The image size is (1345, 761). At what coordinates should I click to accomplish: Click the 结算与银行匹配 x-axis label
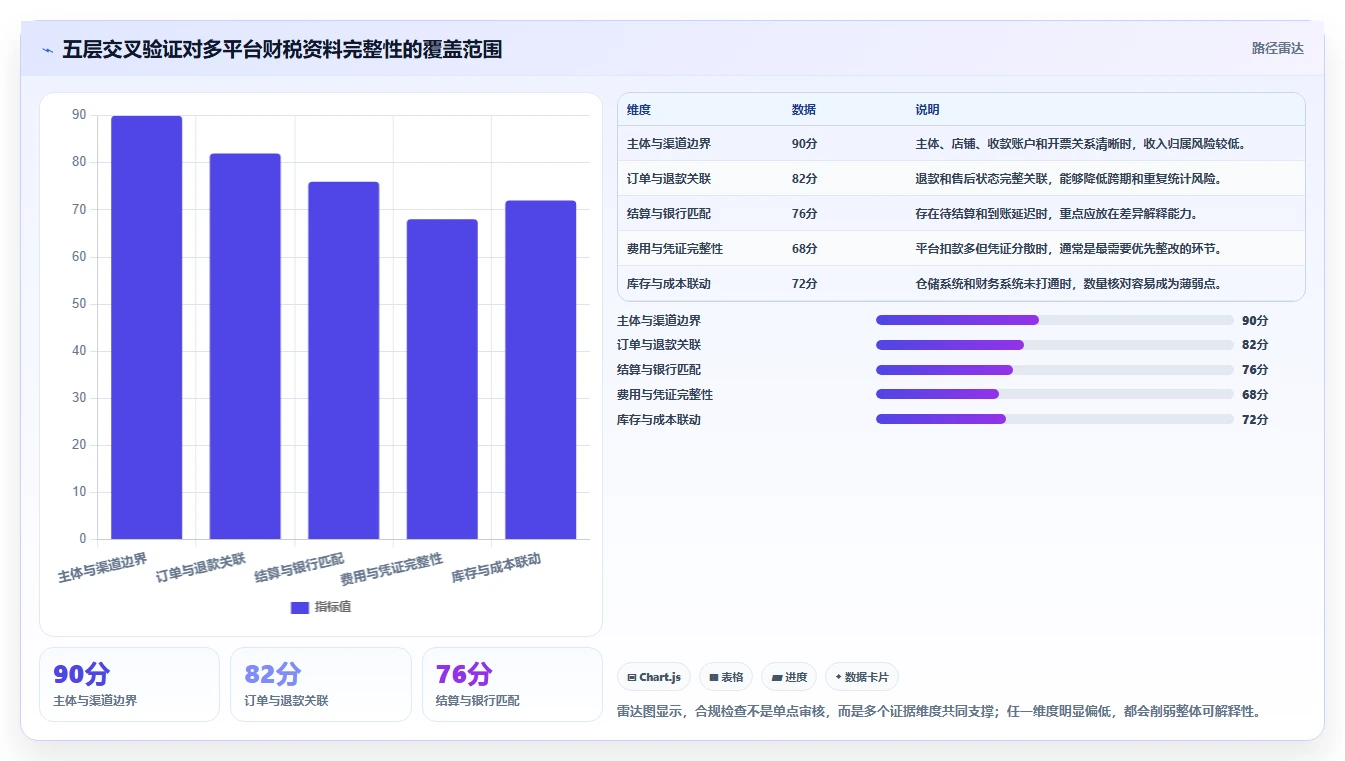[300, 567]
